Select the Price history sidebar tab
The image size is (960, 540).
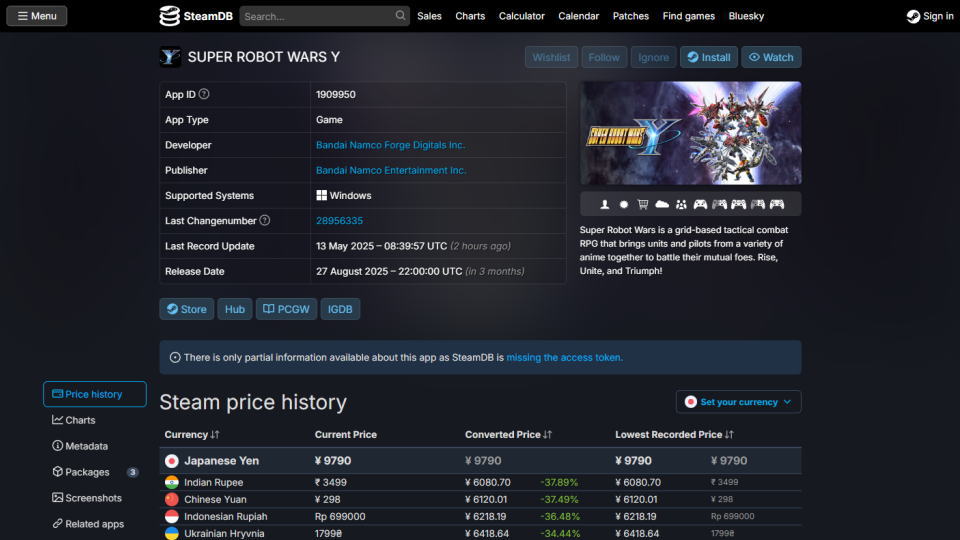coord(95,394)
